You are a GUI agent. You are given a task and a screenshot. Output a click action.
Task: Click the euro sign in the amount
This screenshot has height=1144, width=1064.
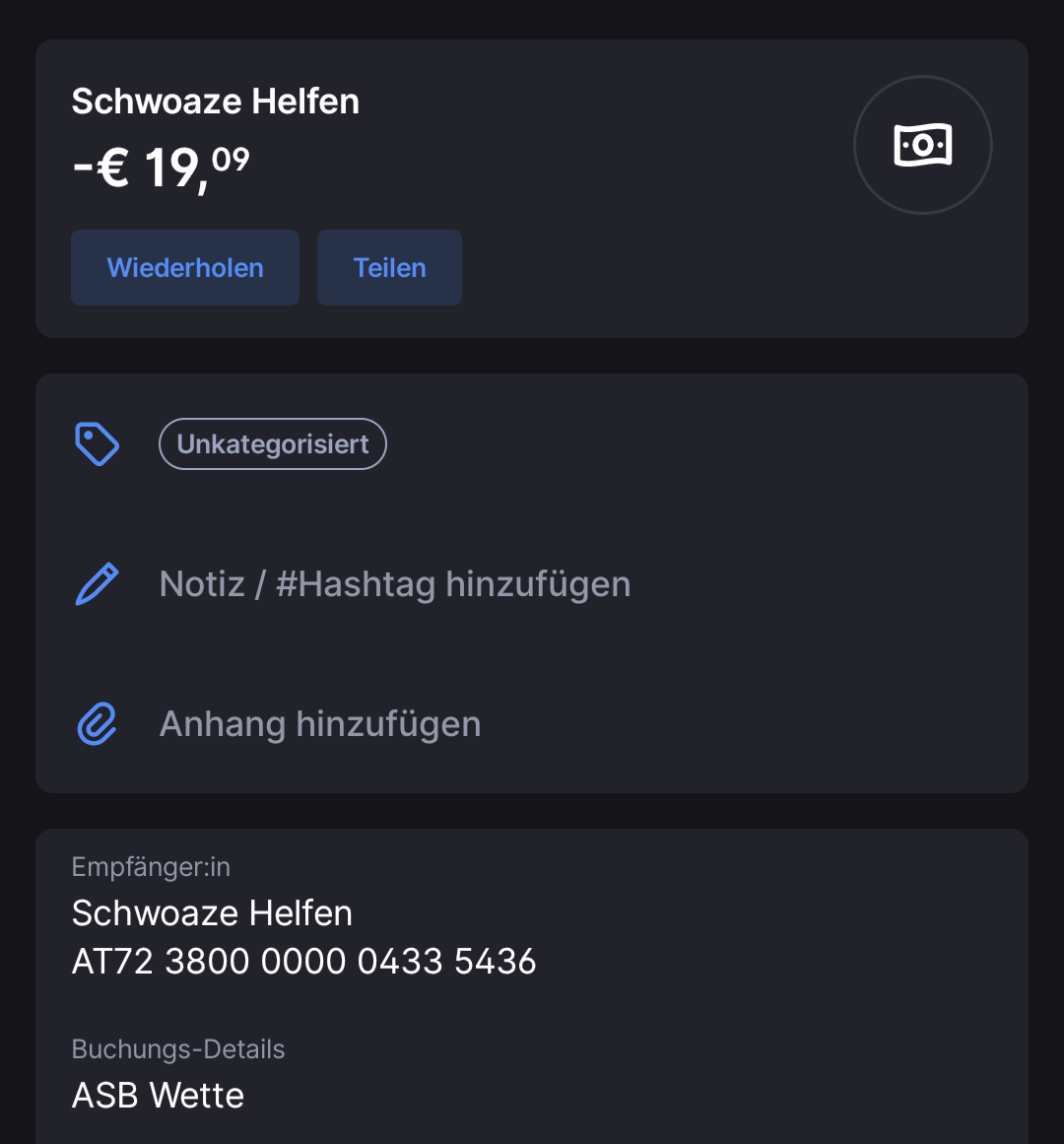(113, 168)
